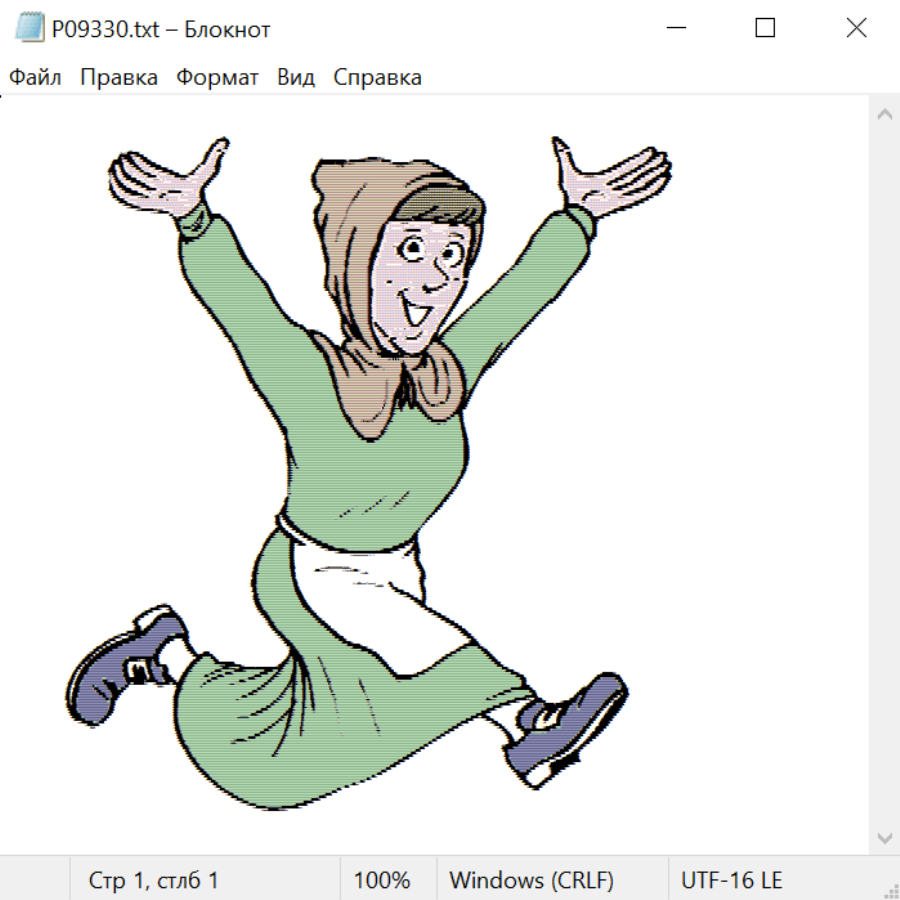This screenshot has height=900, width=900.
Task: Open the Файл menu
Action: pyautogui.click(x=36, y=78)
